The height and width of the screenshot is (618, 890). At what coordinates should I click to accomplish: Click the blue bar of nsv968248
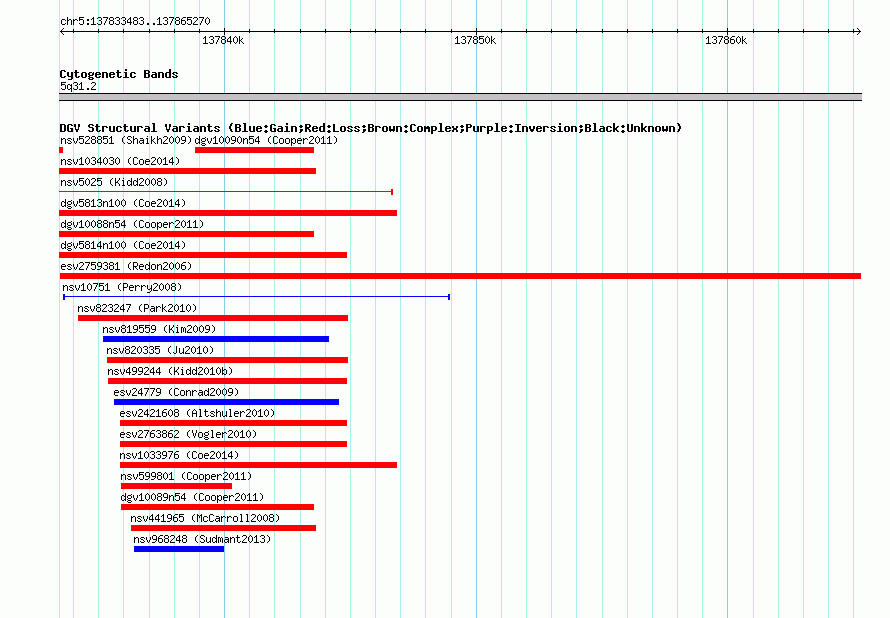click(179, 549)
